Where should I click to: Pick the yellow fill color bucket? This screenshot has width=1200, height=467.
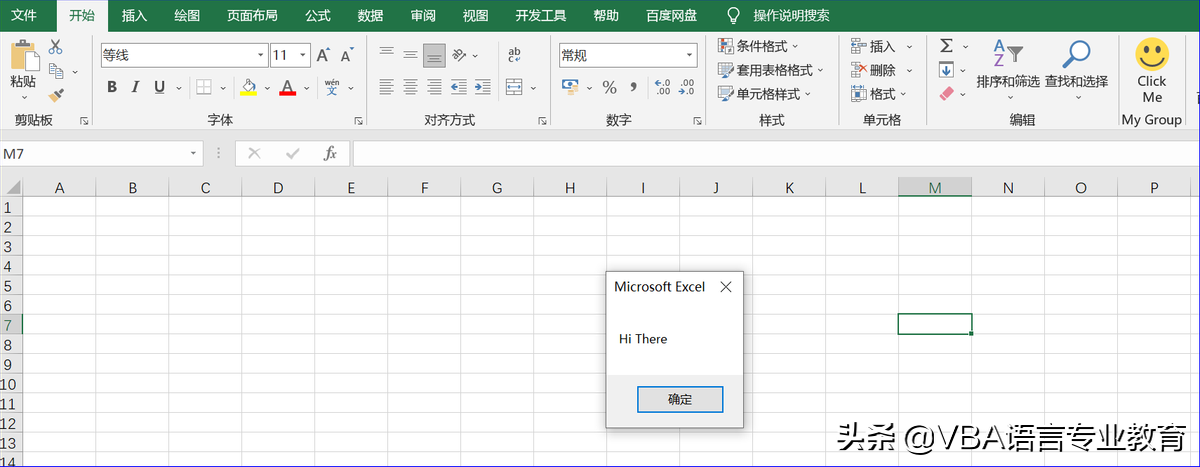coord(248,87)
